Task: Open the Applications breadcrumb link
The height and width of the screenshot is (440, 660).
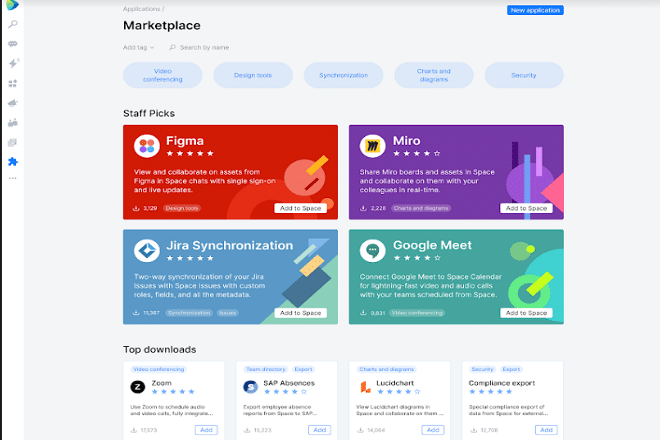Action: coord(141,9)
